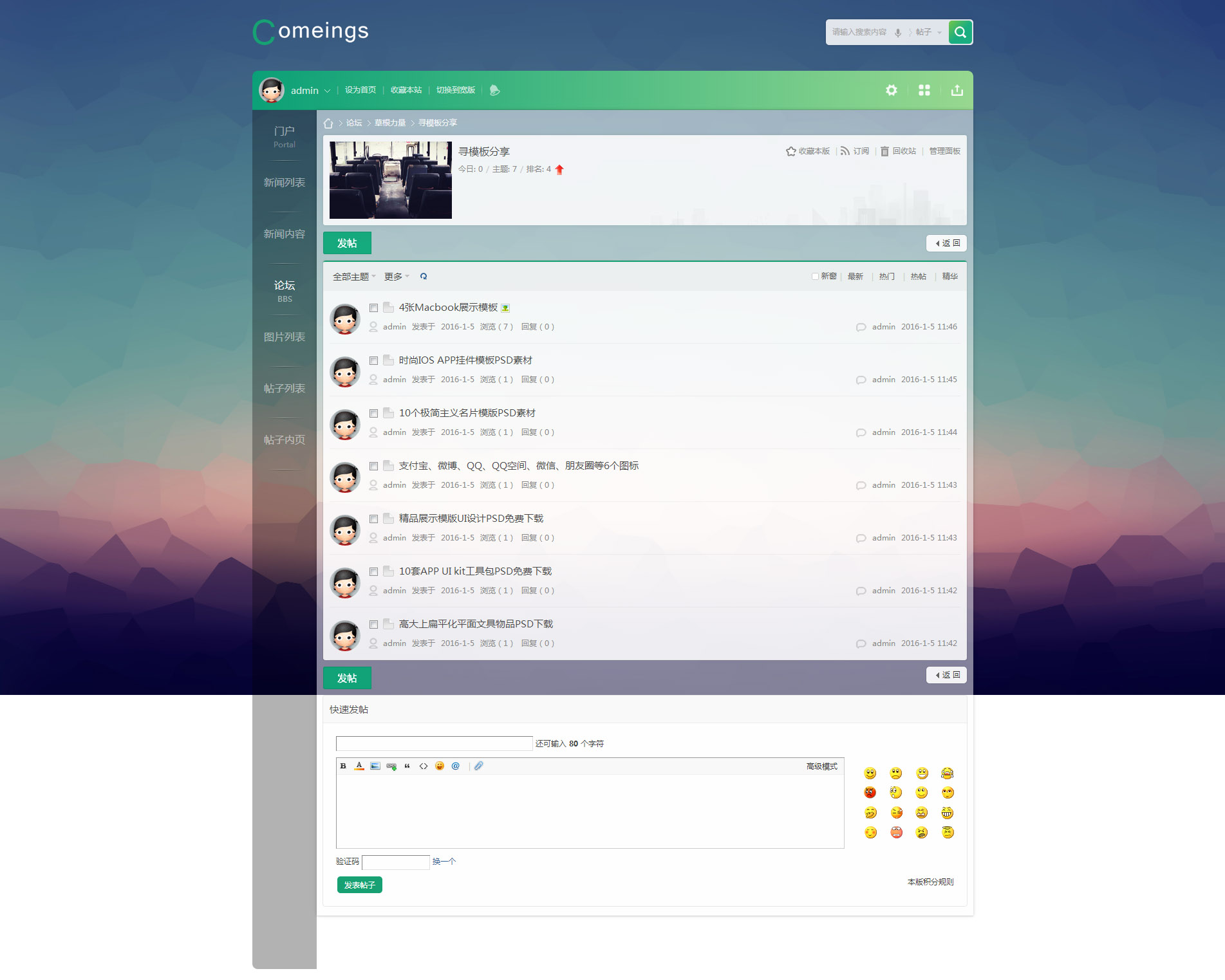This screenshot has width=1225, height=980.
Task: Open the text color picker in editor
Action: pos(359,766)
